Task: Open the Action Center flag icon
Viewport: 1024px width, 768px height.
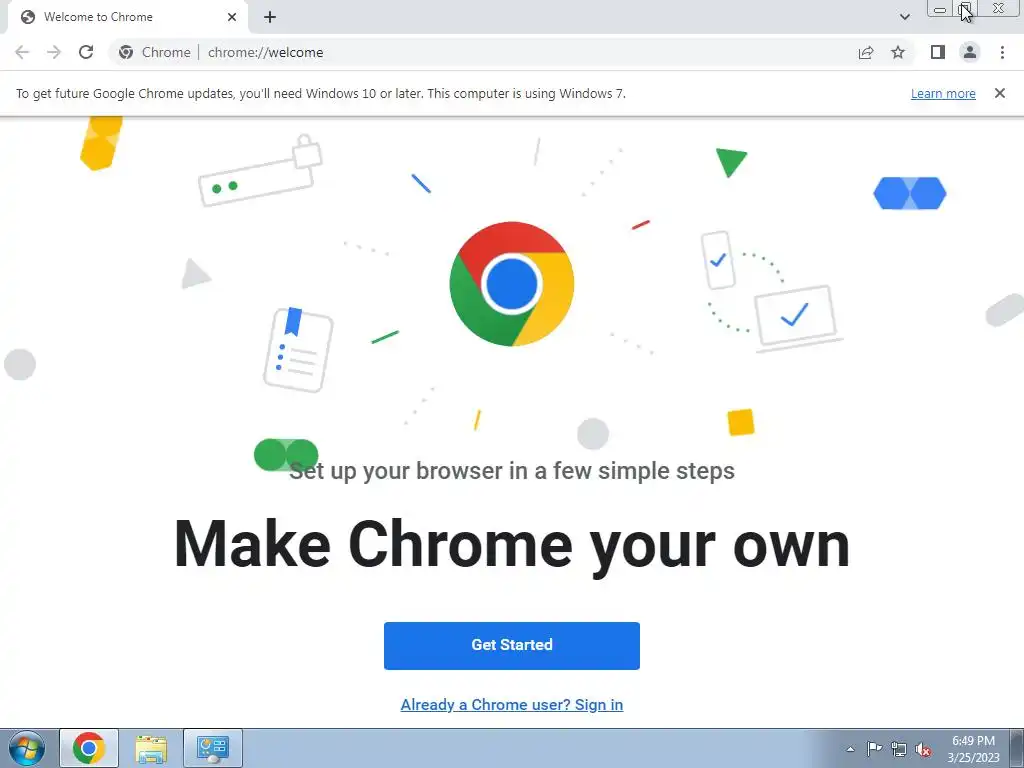Action: pyautogui.click(x=874, y=749)
